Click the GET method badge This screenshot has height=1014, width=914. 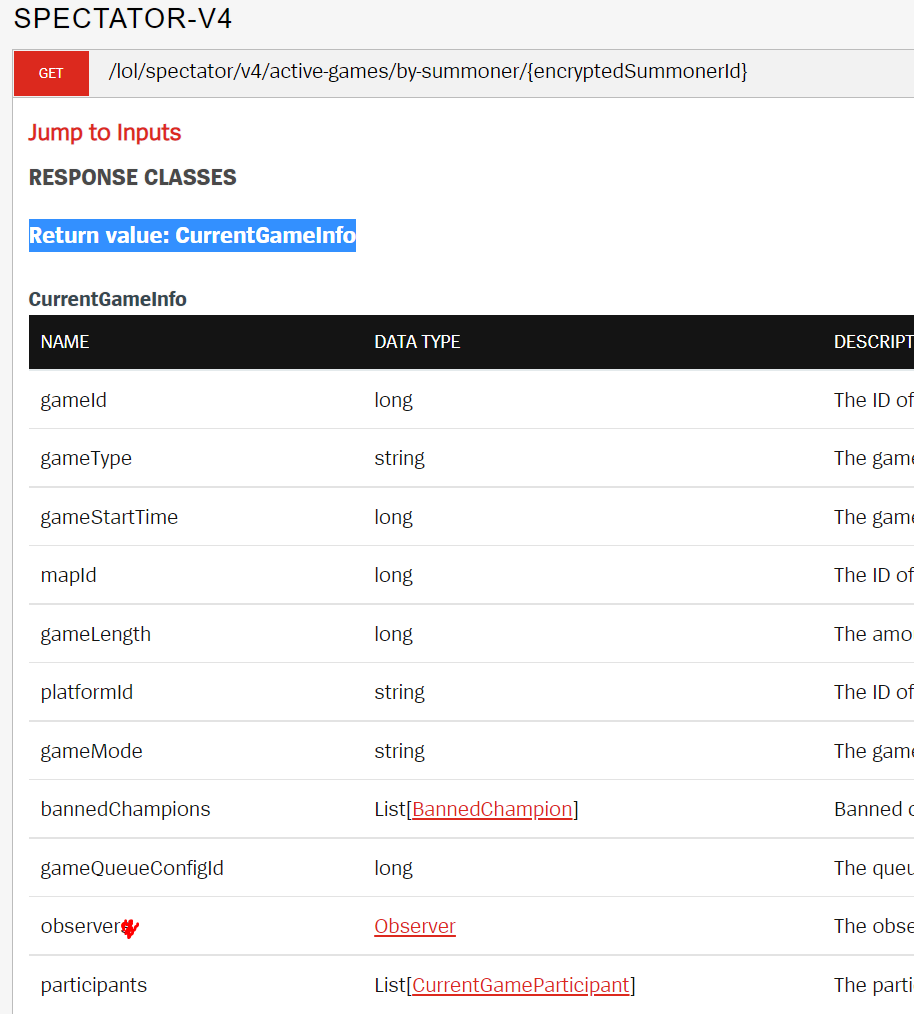click(x=50, y=73)
